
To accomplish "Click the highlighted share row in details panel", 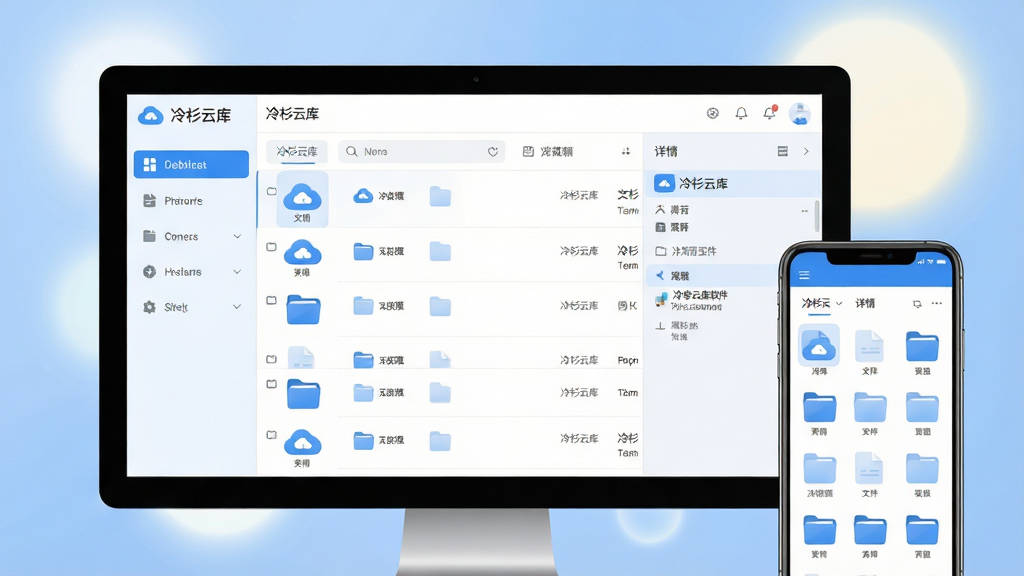I will 713,276.
